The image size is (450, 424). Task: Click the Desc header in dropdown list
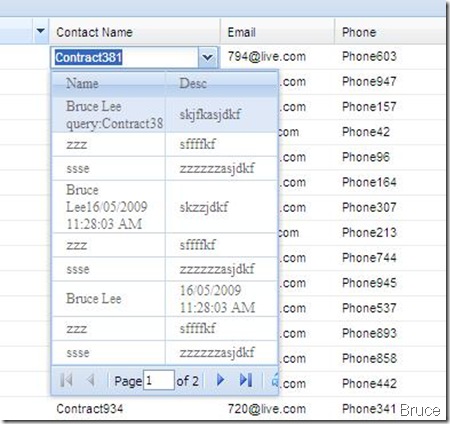[x=221, y=83]
